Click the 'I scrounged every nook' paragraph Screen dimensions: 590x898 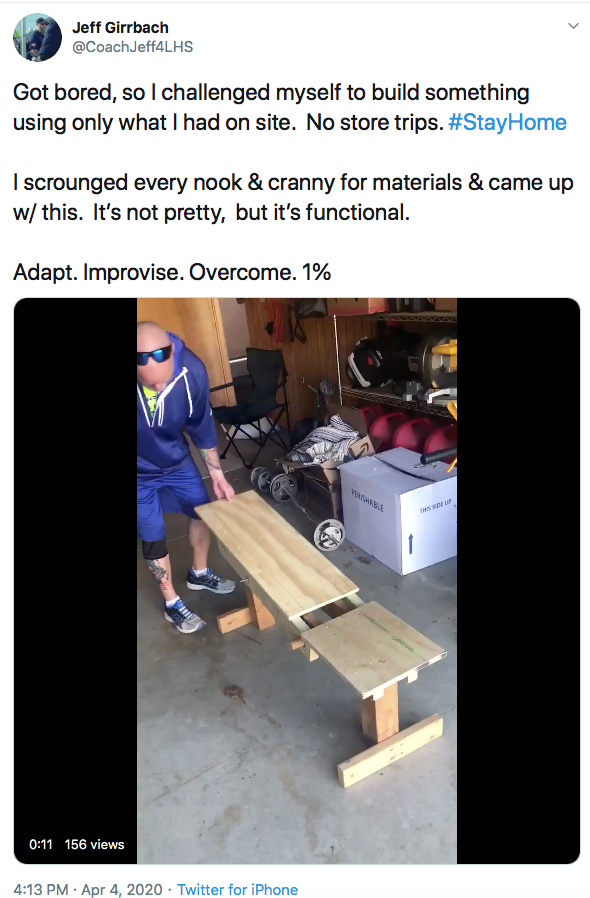(x=293, y=197)
